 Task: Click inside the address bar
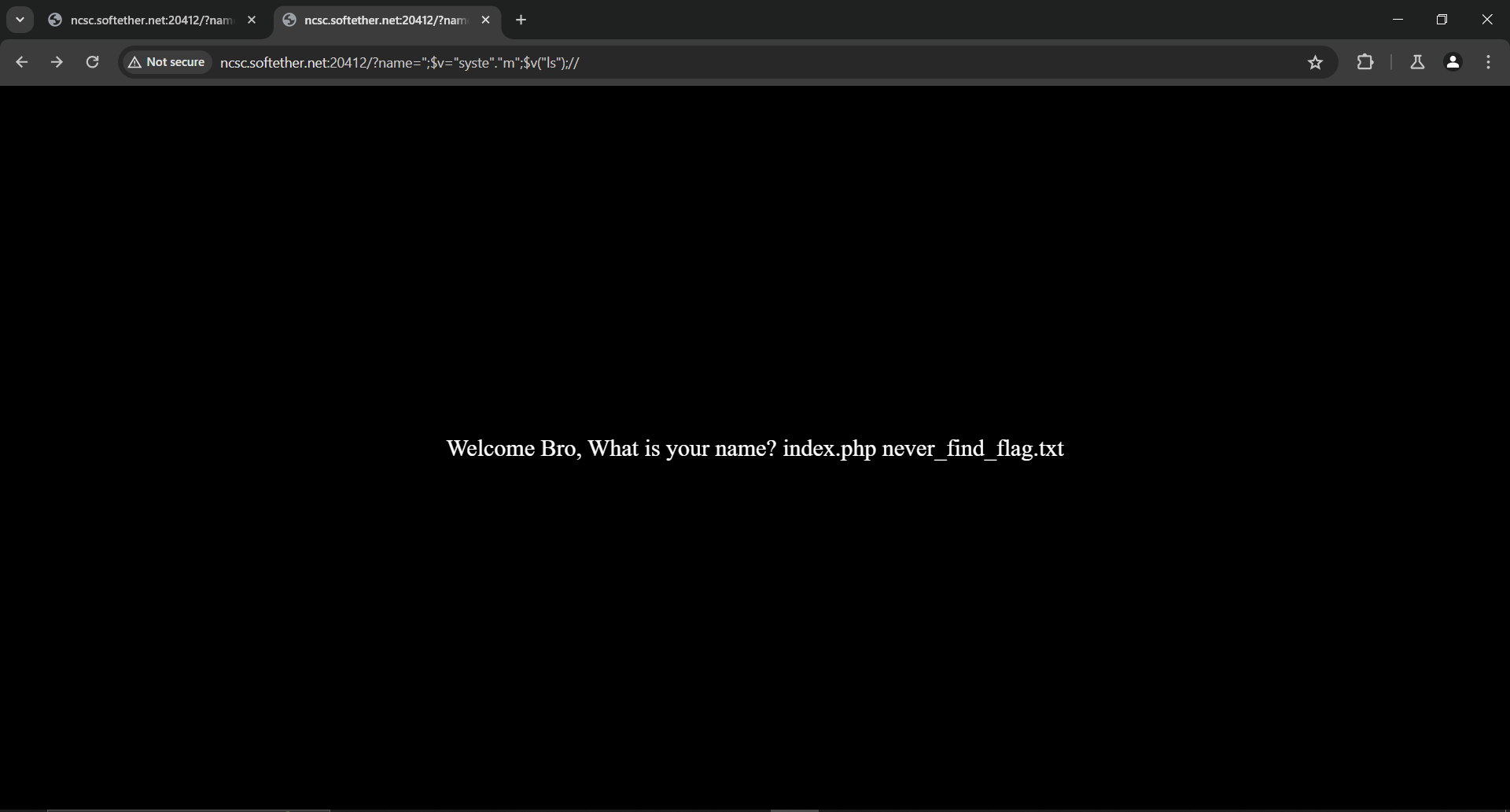pos(708,62)
